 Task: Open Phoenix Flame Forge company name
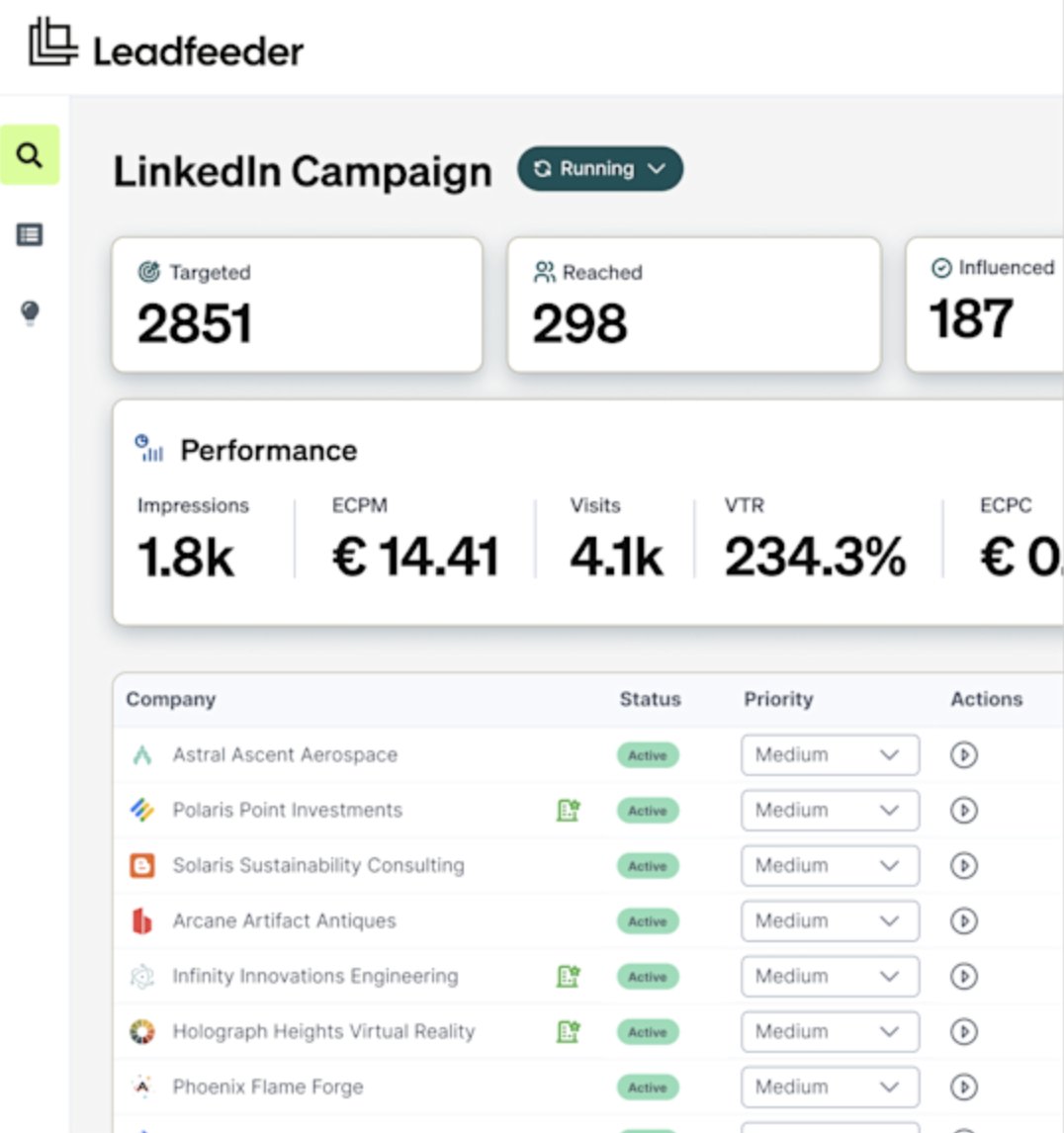pos(267,1087)
